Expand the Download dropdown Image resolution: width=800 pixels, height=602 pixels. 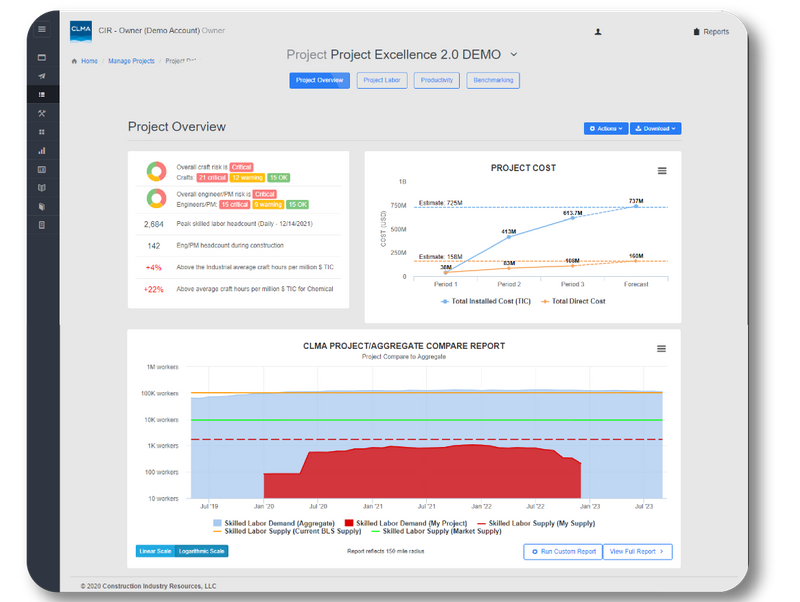(656, 128)
